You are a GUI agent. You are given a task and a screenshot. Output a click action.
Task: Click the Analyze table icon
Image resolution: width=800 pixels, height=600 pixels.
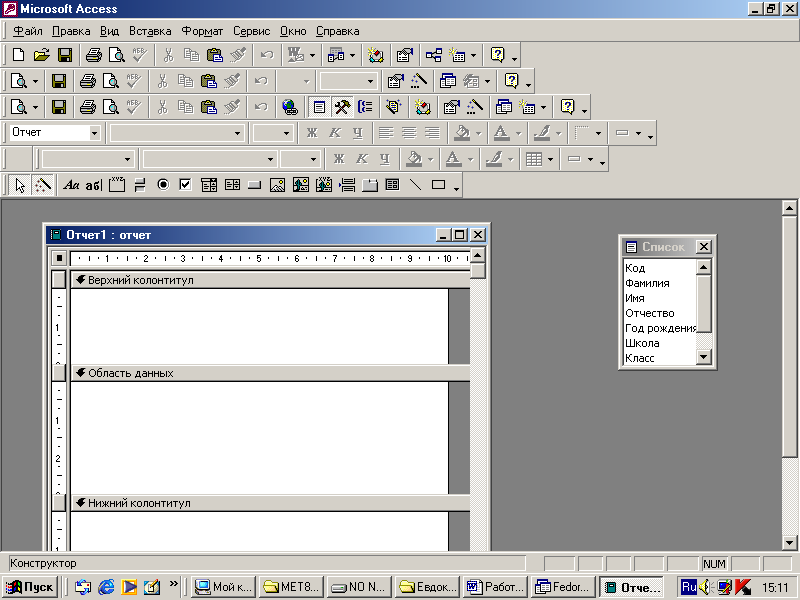pos(336,55)
